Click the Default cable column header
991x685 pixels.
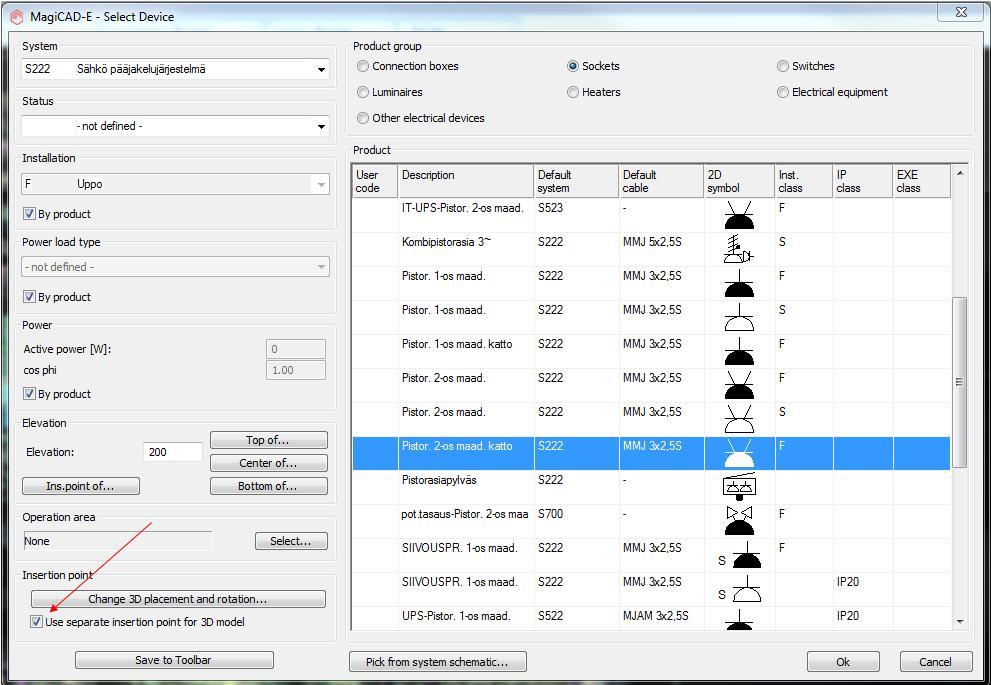(662, 181)
